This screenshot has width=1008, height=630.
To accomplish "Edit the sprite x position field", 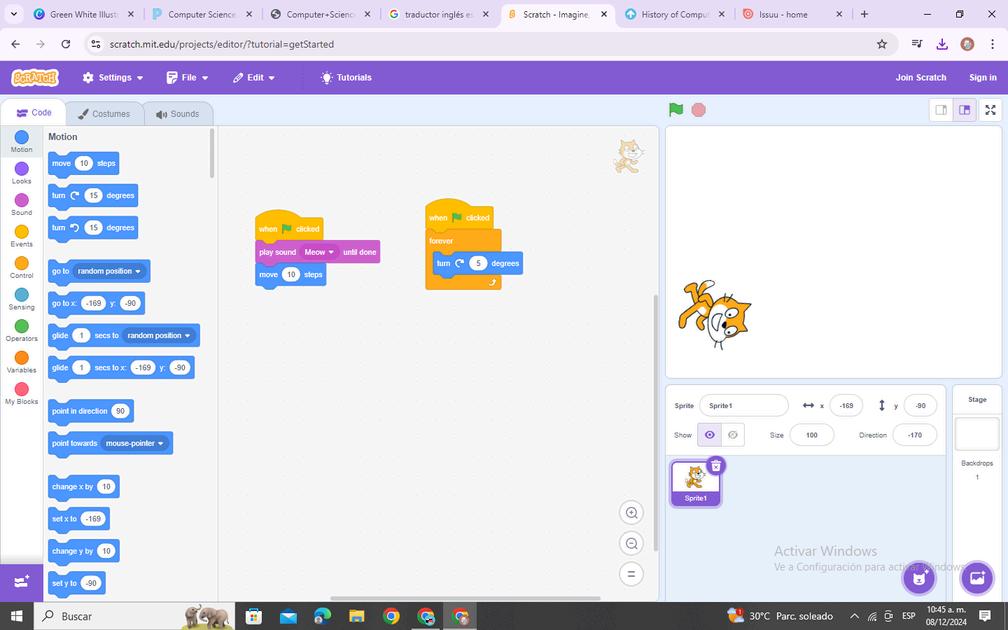I will [846, 406].
